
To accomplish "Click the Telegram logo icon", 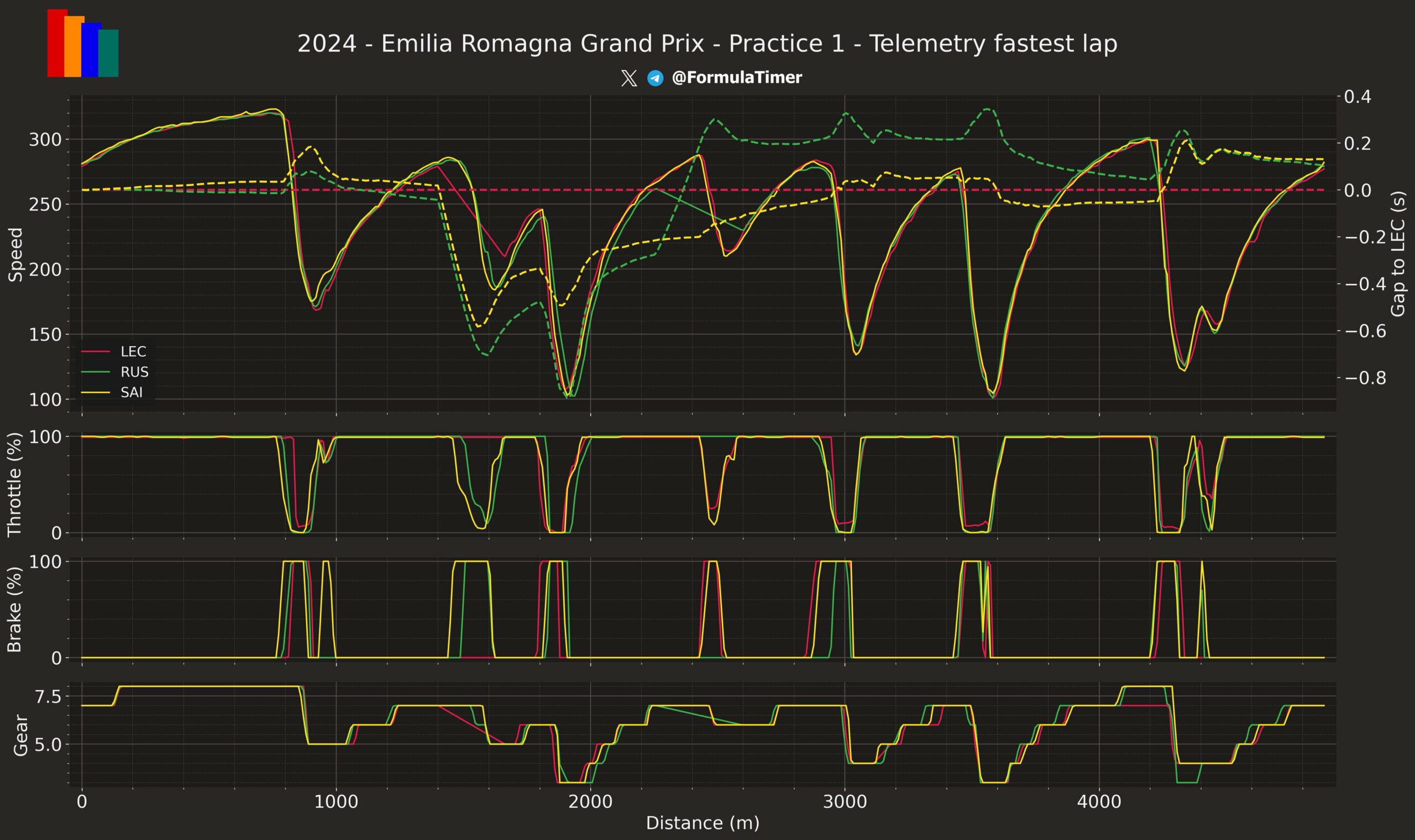I will click(655, 78).
